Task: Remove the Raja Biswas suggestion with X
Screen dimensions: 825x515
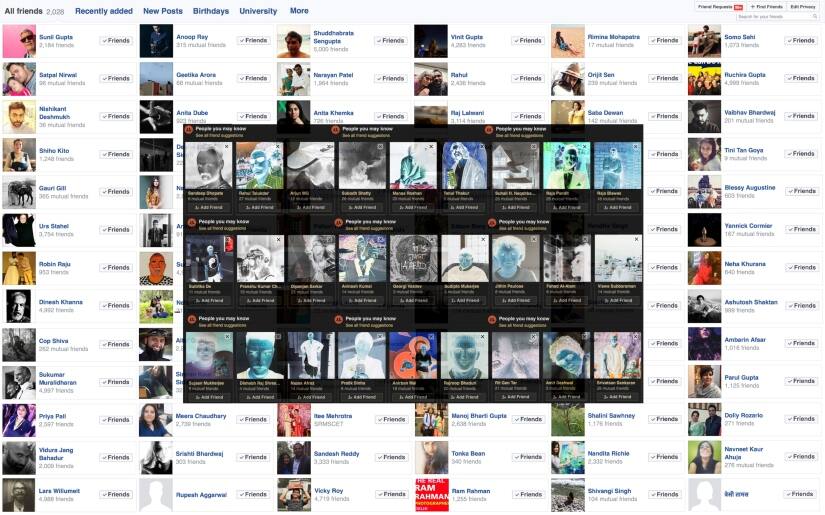Action: tap(637, 147)
